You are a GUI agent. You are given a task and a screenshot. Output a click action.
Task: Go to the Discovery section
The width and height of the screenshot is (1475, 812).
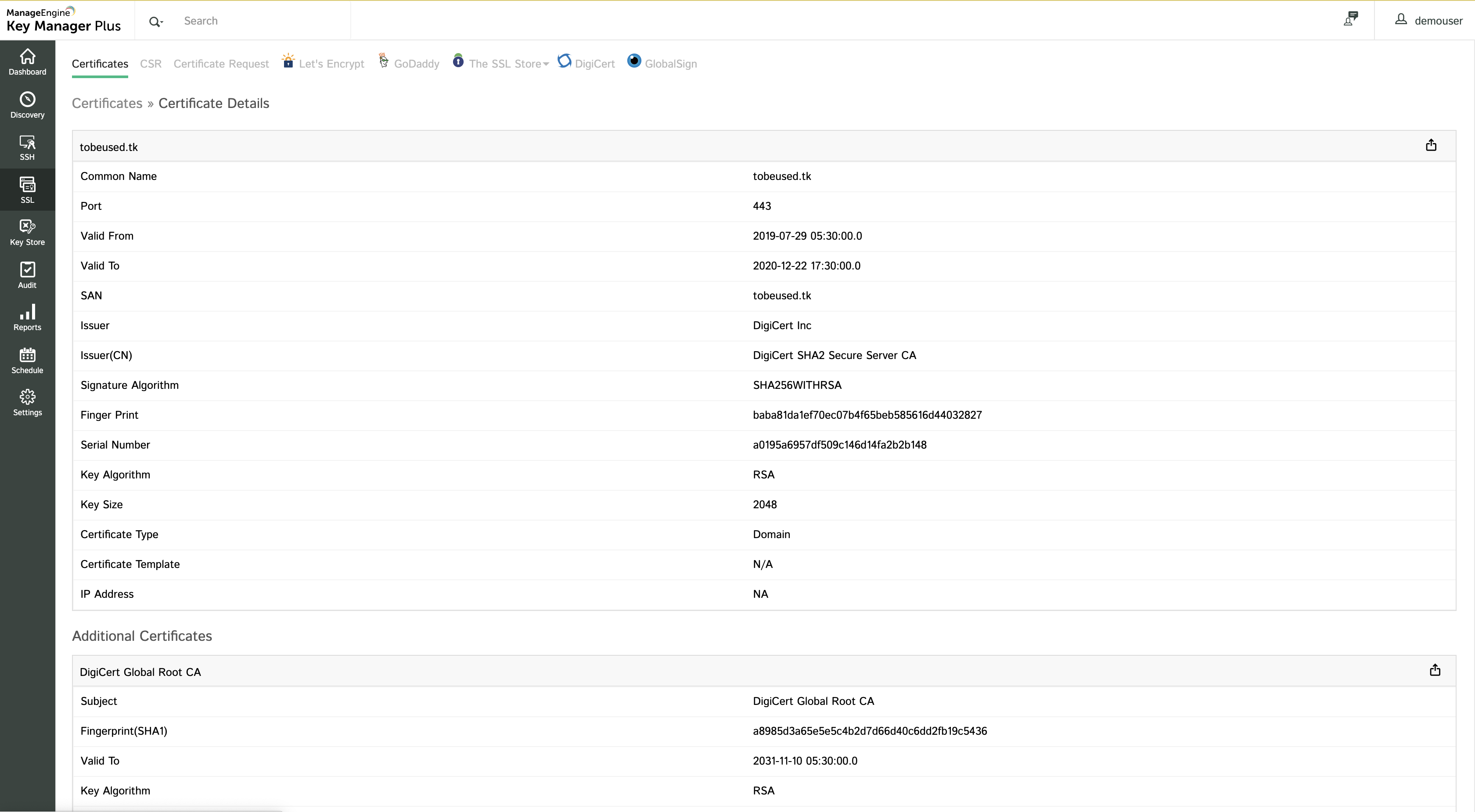pos(28,105)
